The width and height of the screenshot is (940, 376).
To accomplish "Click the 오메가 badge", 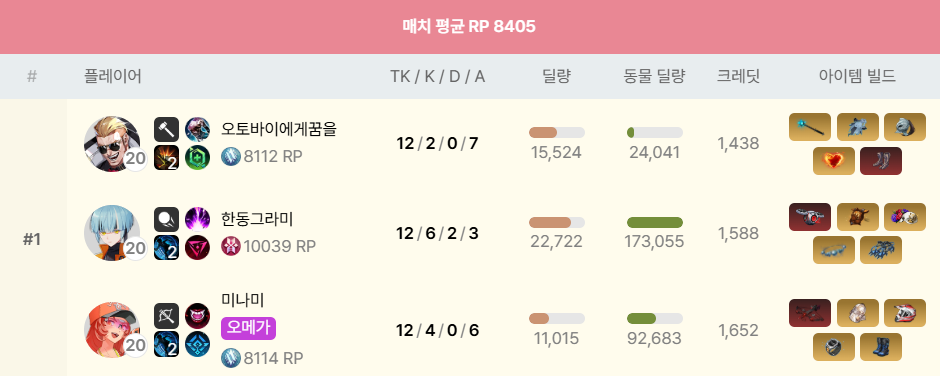I will coord(248,329).
